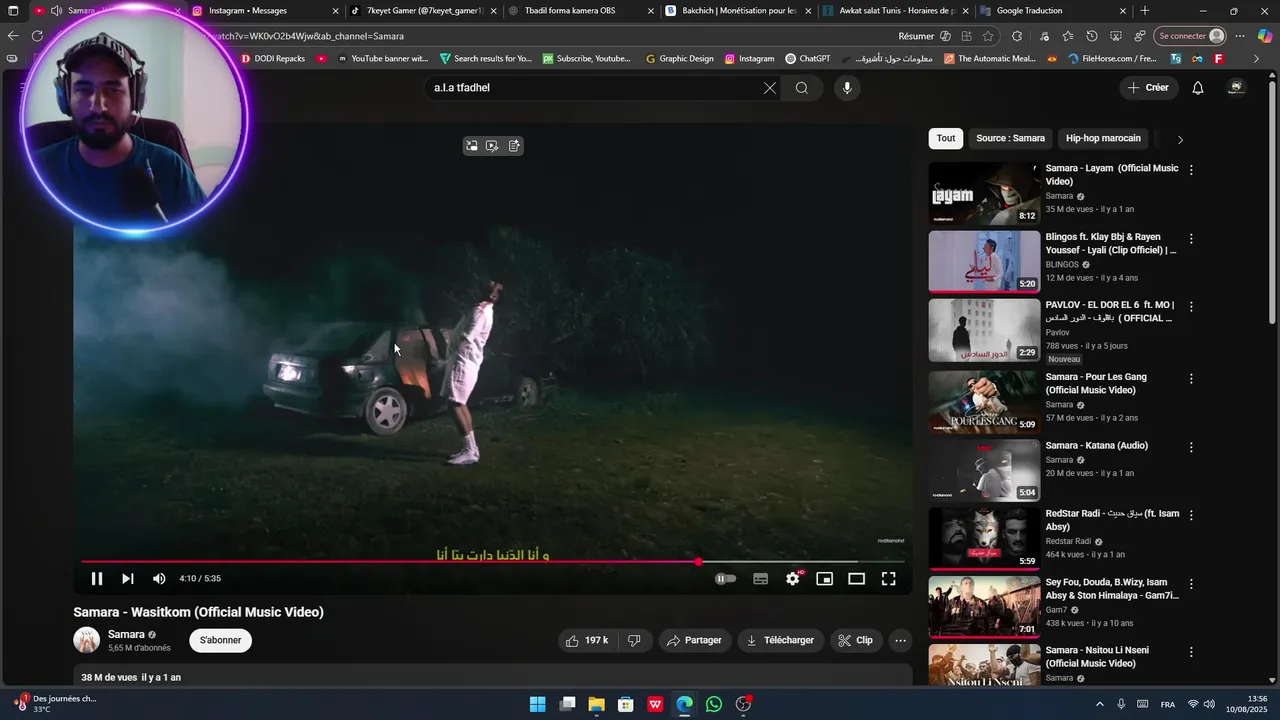This screenshot has width=1280, height=720.
Task: Open more actions ellipsis under video
Action: pos(901,641)
